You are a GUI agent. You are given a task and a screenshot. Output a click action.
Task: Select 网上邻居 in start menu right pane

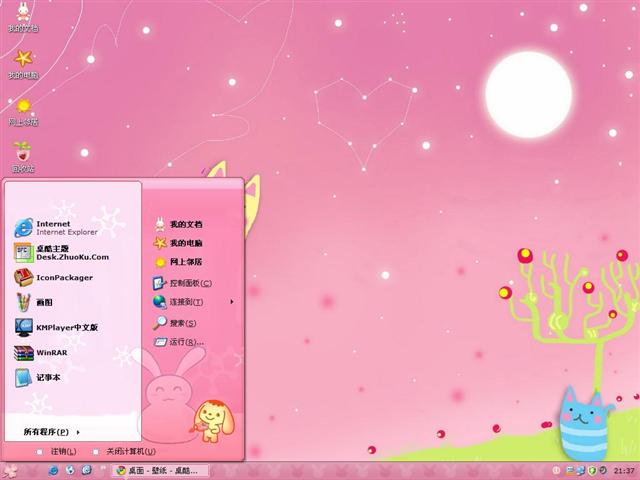(x=178, y=262)
